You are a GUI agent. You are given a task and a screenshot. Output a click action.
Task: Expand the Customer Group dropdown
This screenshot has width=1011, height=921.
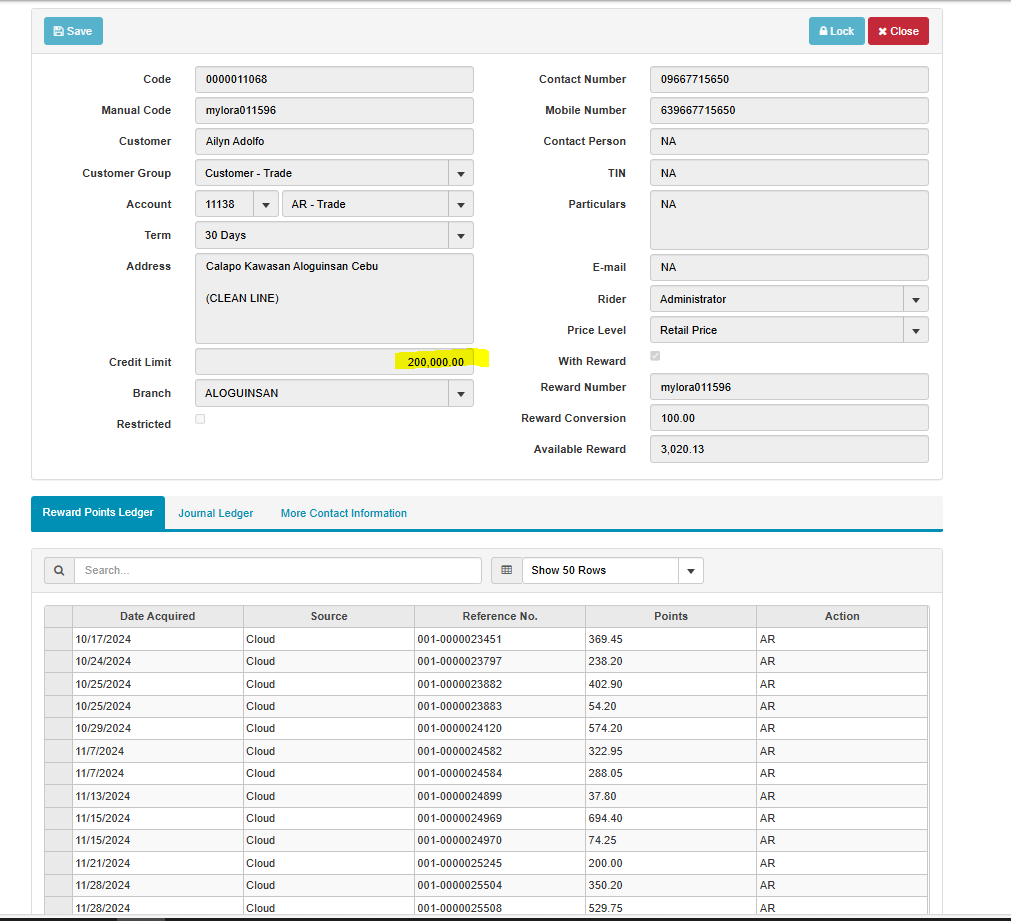tap(460, 173)
